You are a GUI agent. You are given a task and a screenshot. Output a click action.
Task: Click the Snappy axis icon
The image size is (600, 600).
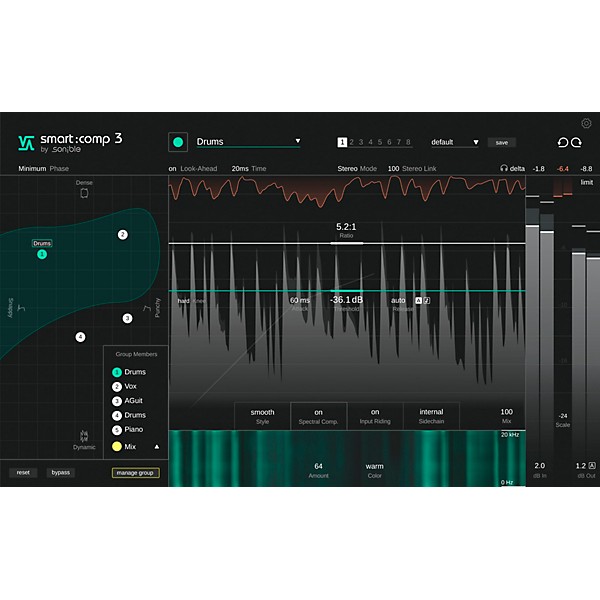pos(21,308)
